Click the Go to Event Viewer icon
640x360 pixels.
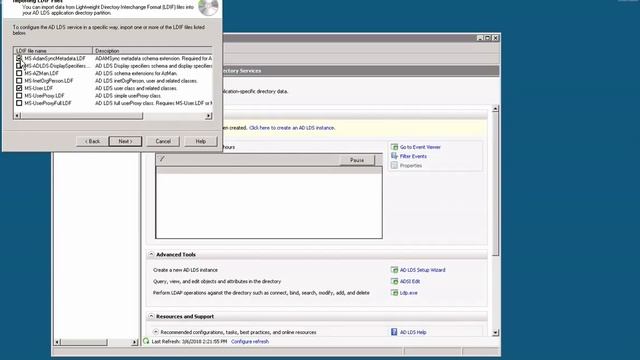394,147
